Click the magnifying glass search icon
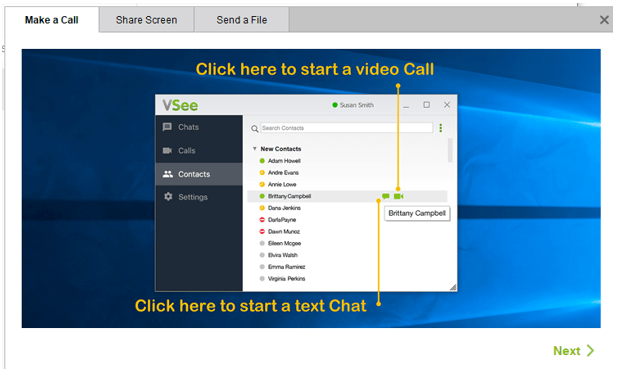621x376 pixels. [x=255, y=128]
